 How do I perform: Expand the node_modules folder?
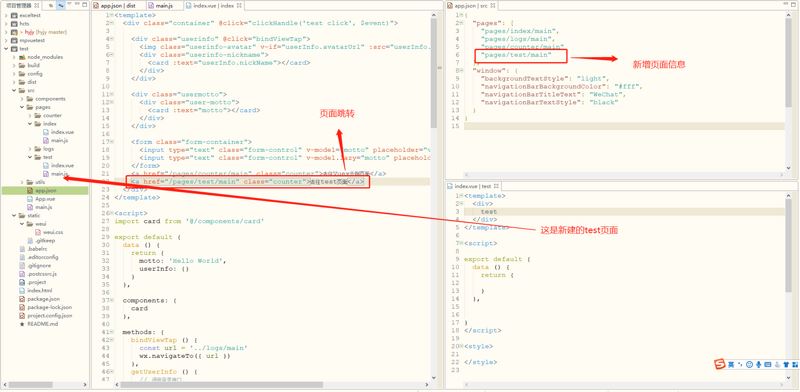tap(14, 57)
